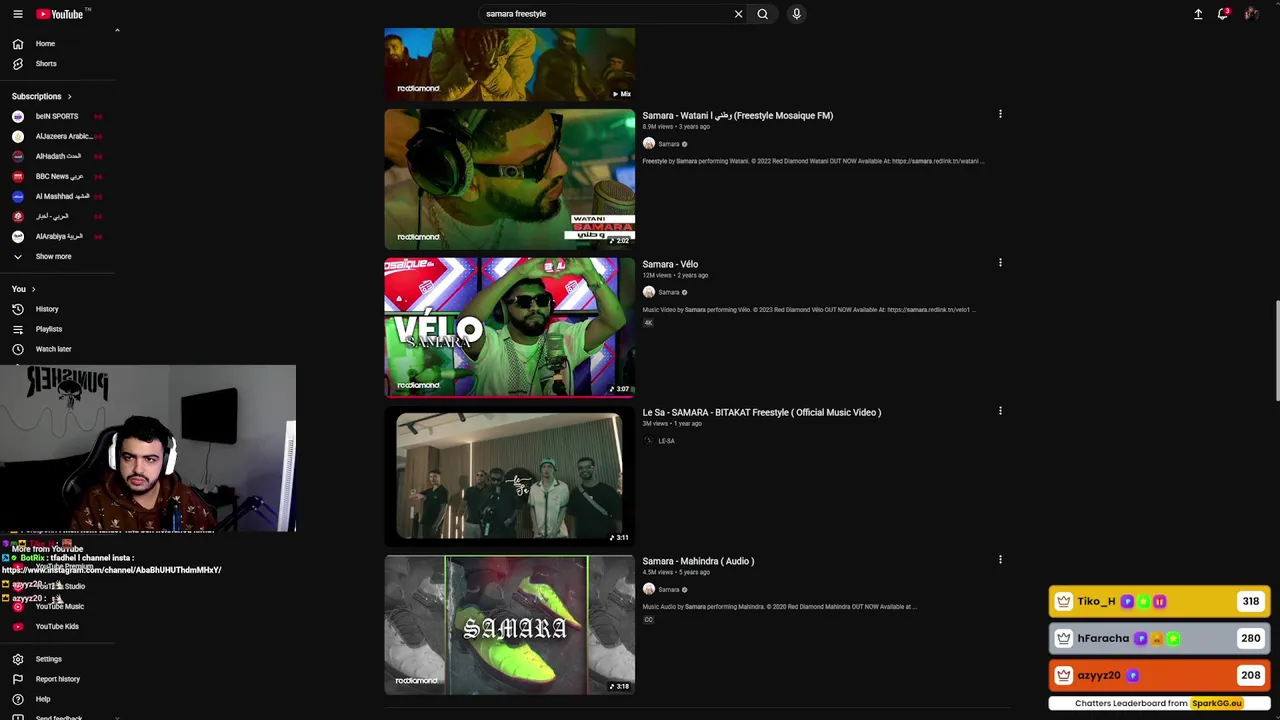Open the Samara Watani freestyle thumbnail

click(x=509, y=179)
